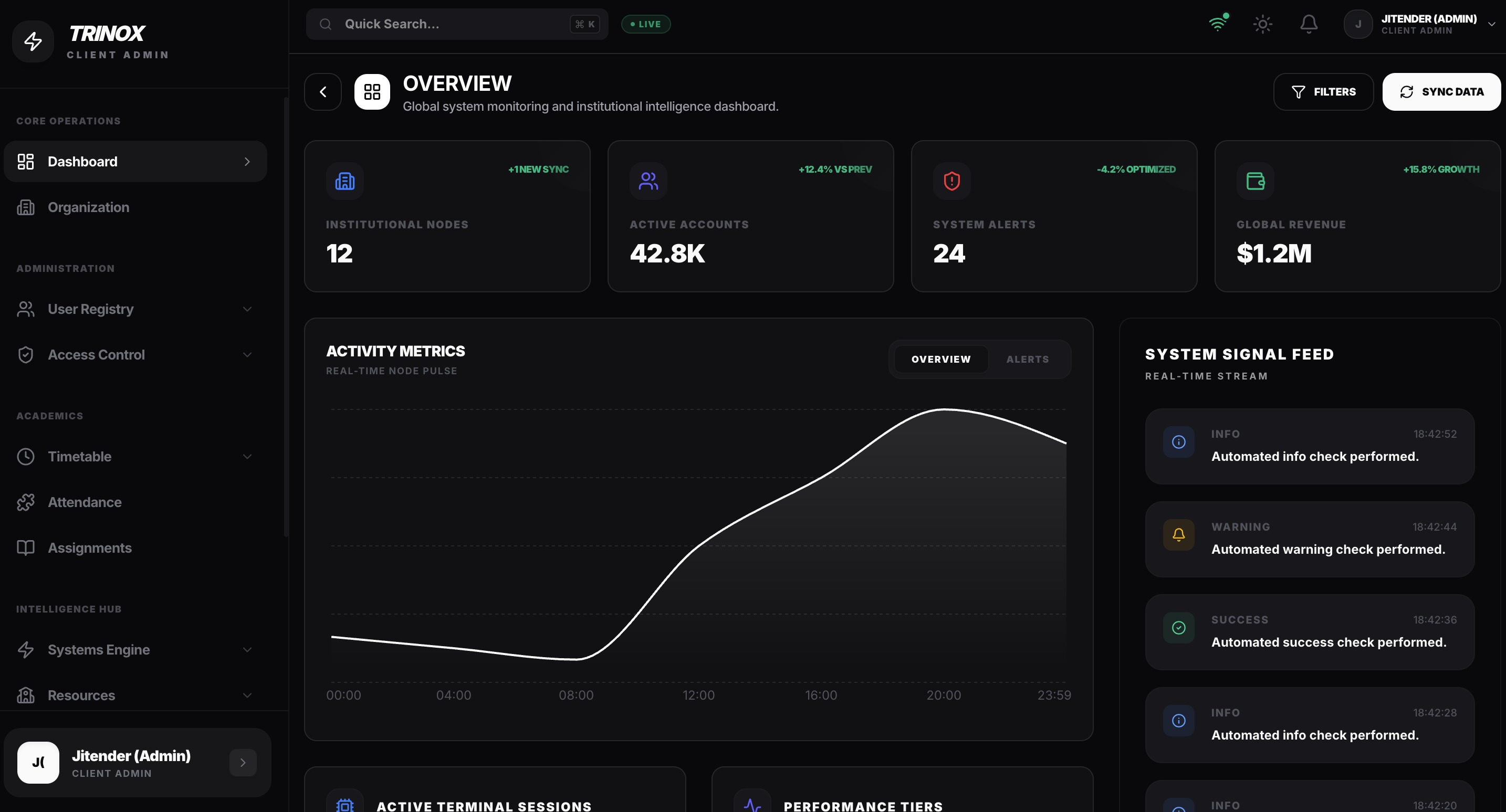
Task: Switch to the Overview chart tab
Action: [x=940, y=359]
